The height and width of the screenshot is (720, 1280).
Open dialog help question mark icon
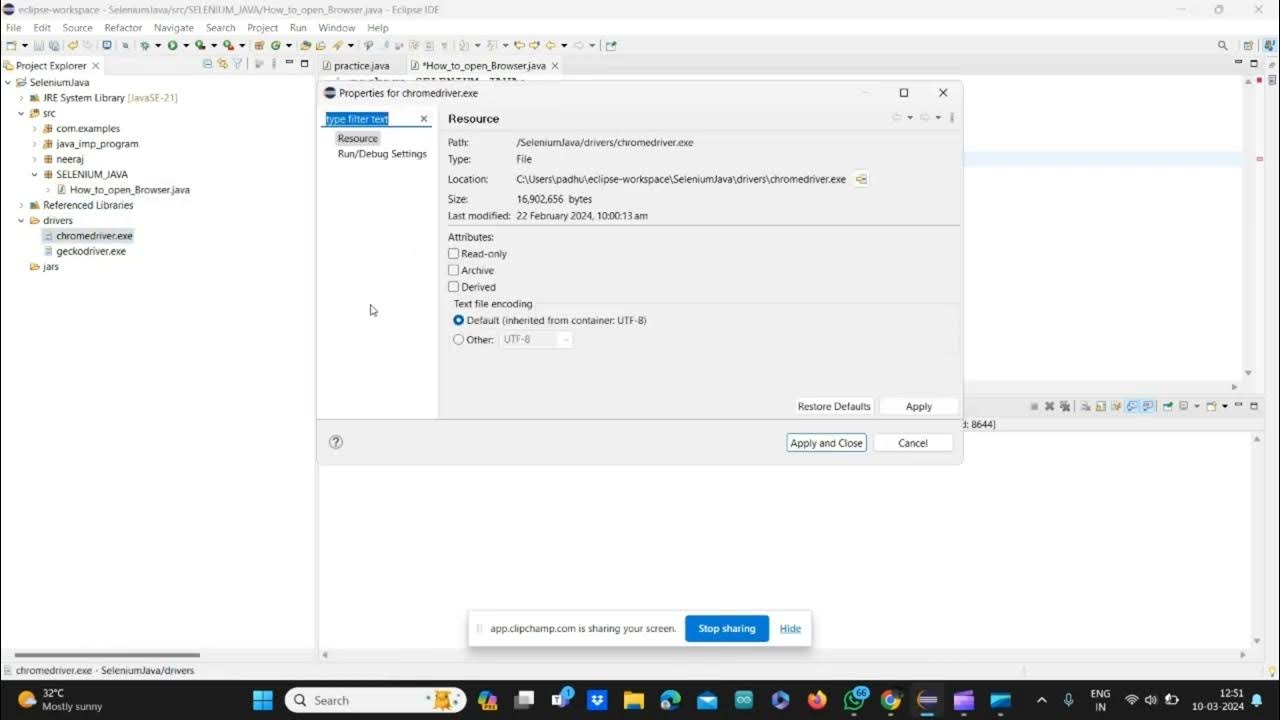point(336,442)
